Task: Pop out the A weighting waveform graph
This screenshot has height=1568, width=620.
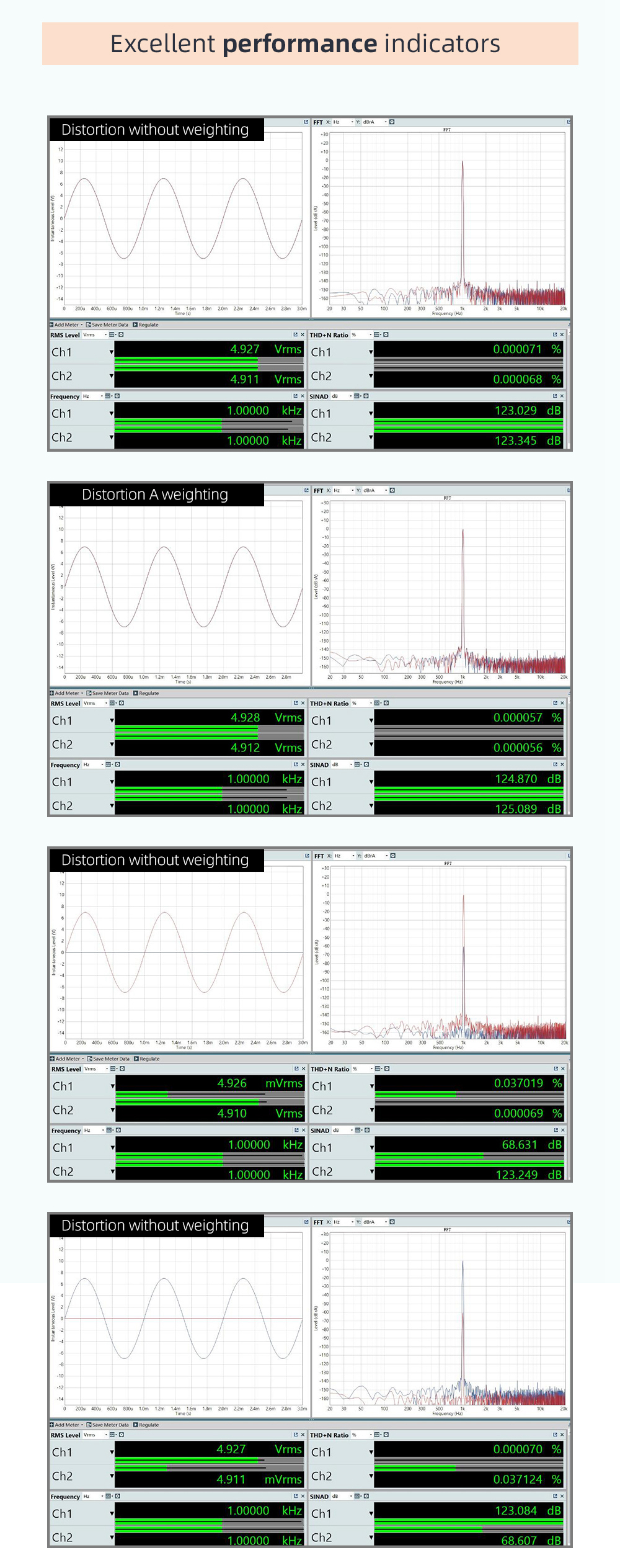Action: [306, 490]
